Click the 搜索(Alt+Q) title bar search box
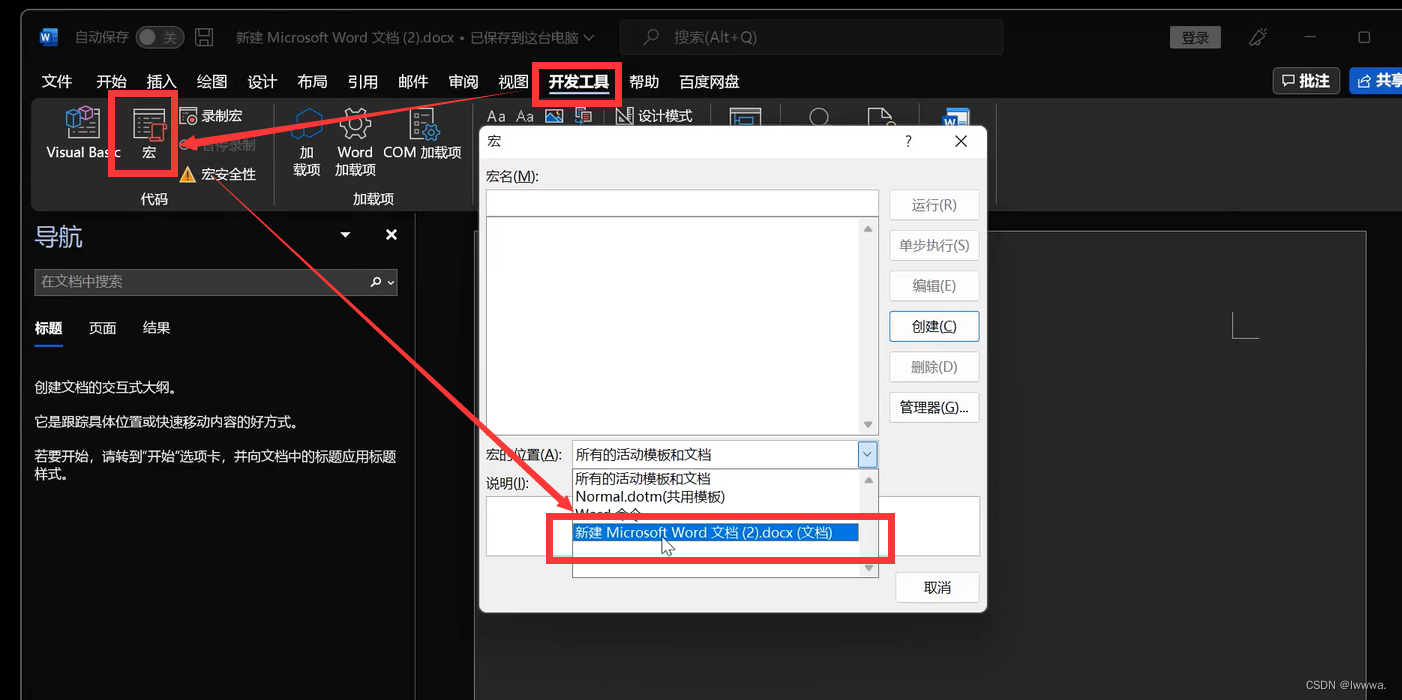This screenshot has height=700, width=1402. (x=811, y=37)
